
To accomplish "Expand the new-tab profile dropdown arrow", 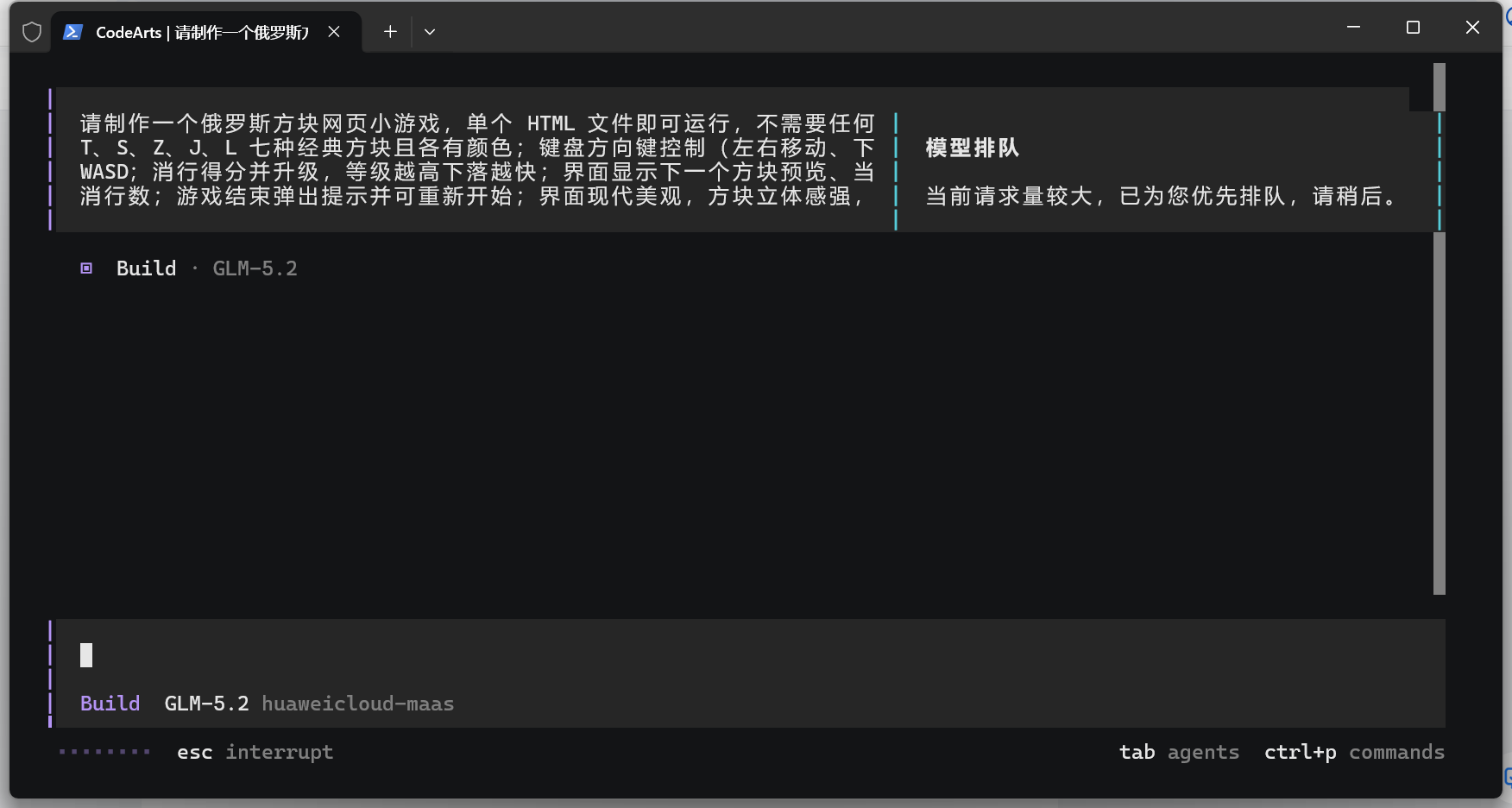I will [430, 32].
